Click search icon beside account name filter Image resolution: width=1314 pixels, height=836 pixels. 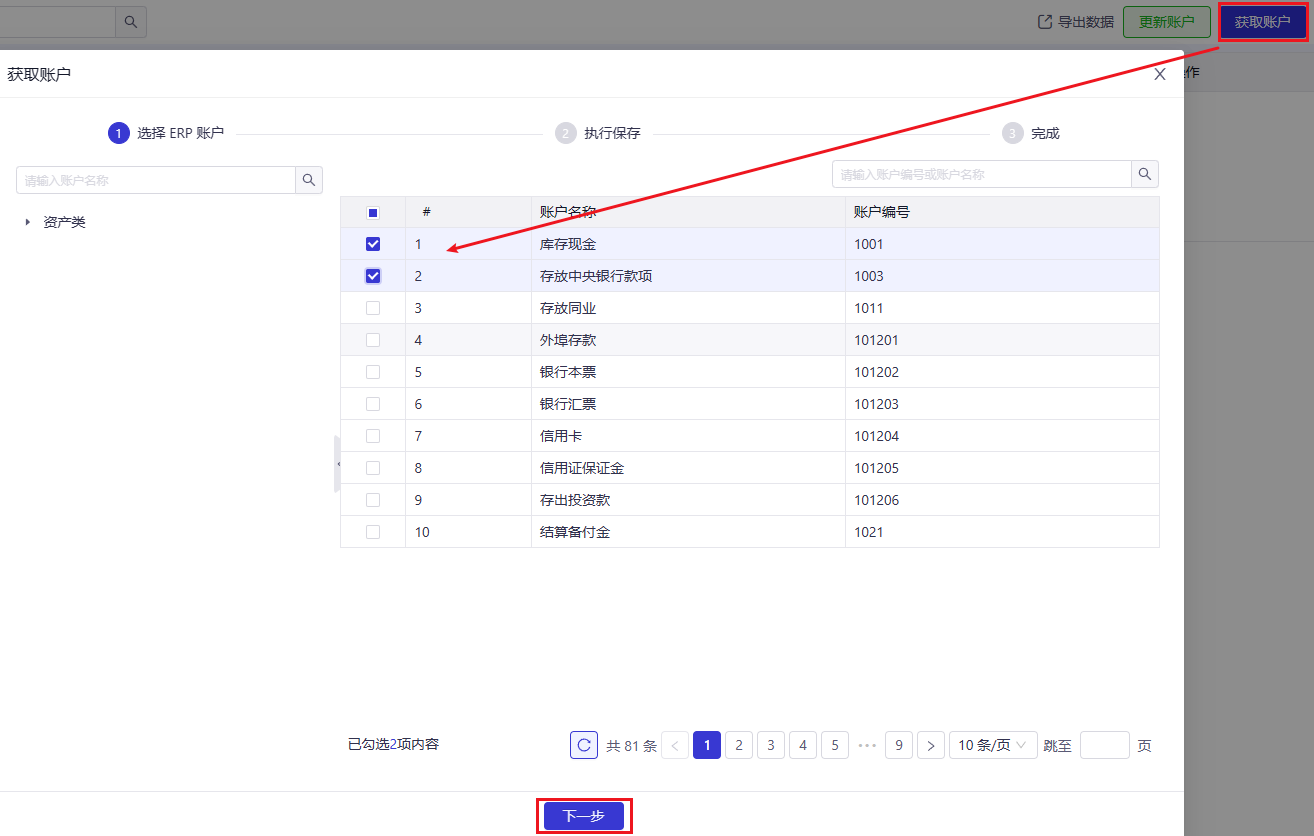tap(309, 180)
